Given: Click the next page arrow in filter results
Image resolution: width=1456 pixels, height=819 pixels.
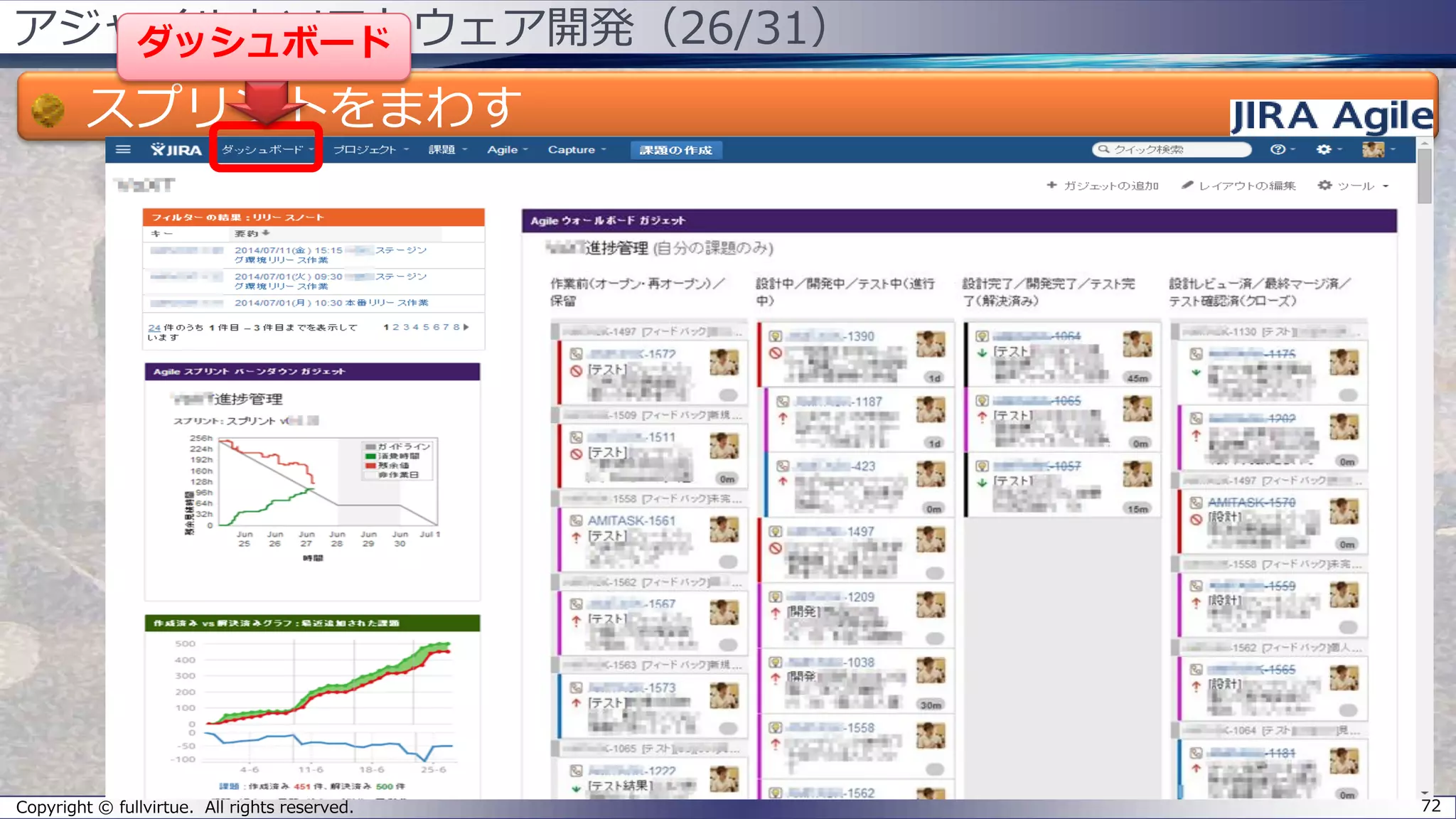Looking at the screenshot, I should click(466, 327).
